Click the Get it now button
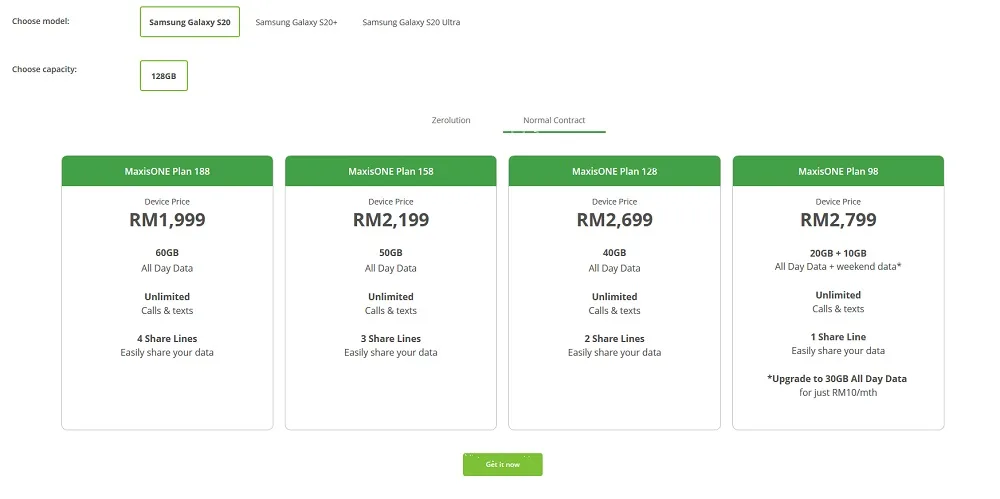This screenshot has height=499, width=1000. tap(503, 465)
